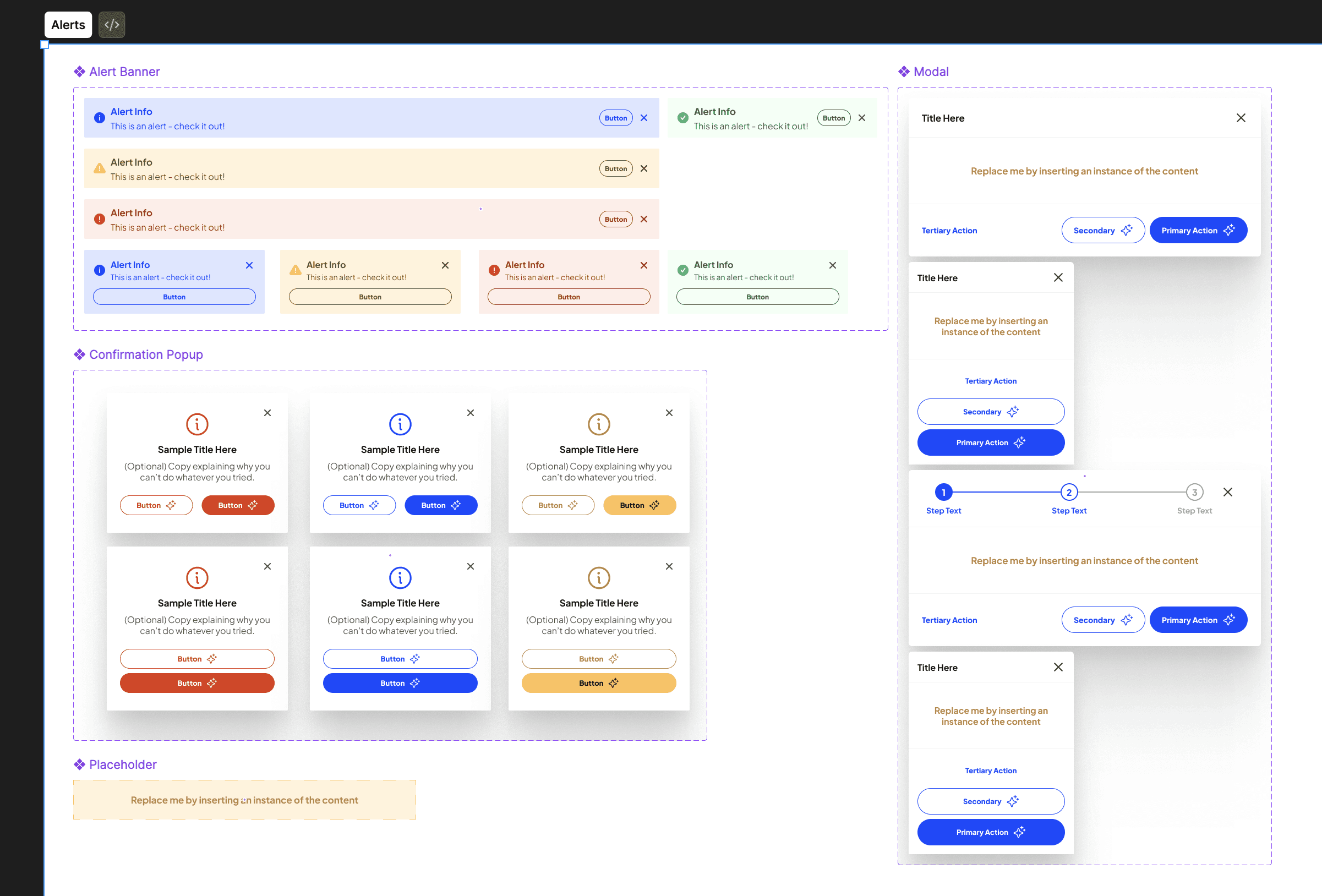Close the small yellow Alert Info card

[445, 265]
